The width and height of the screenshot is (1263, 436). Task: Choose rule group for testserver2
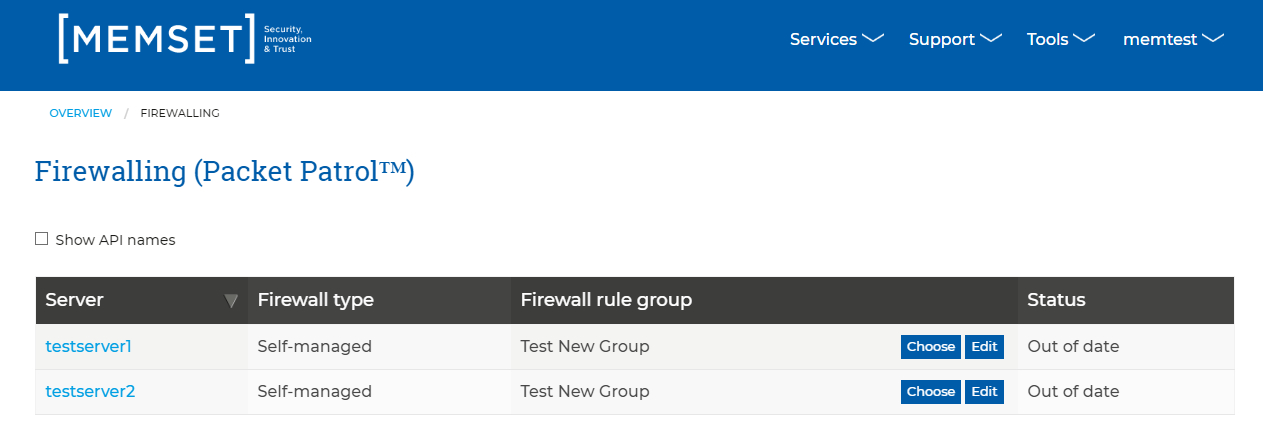click(x=931, y=392)
